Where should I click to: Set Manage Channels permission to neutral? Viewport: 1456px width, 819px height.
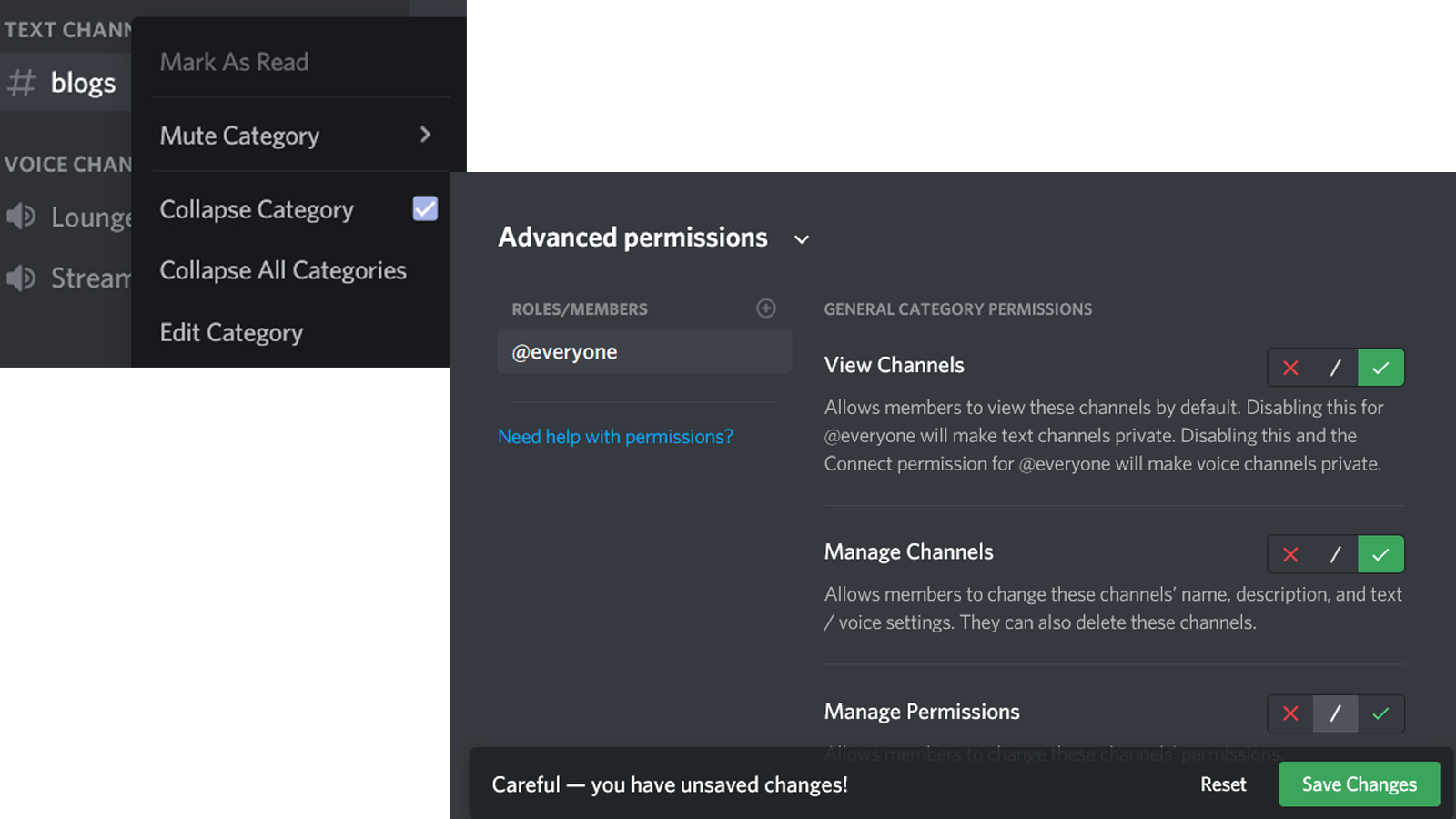pyautogui.click(x=1335, y=554)
